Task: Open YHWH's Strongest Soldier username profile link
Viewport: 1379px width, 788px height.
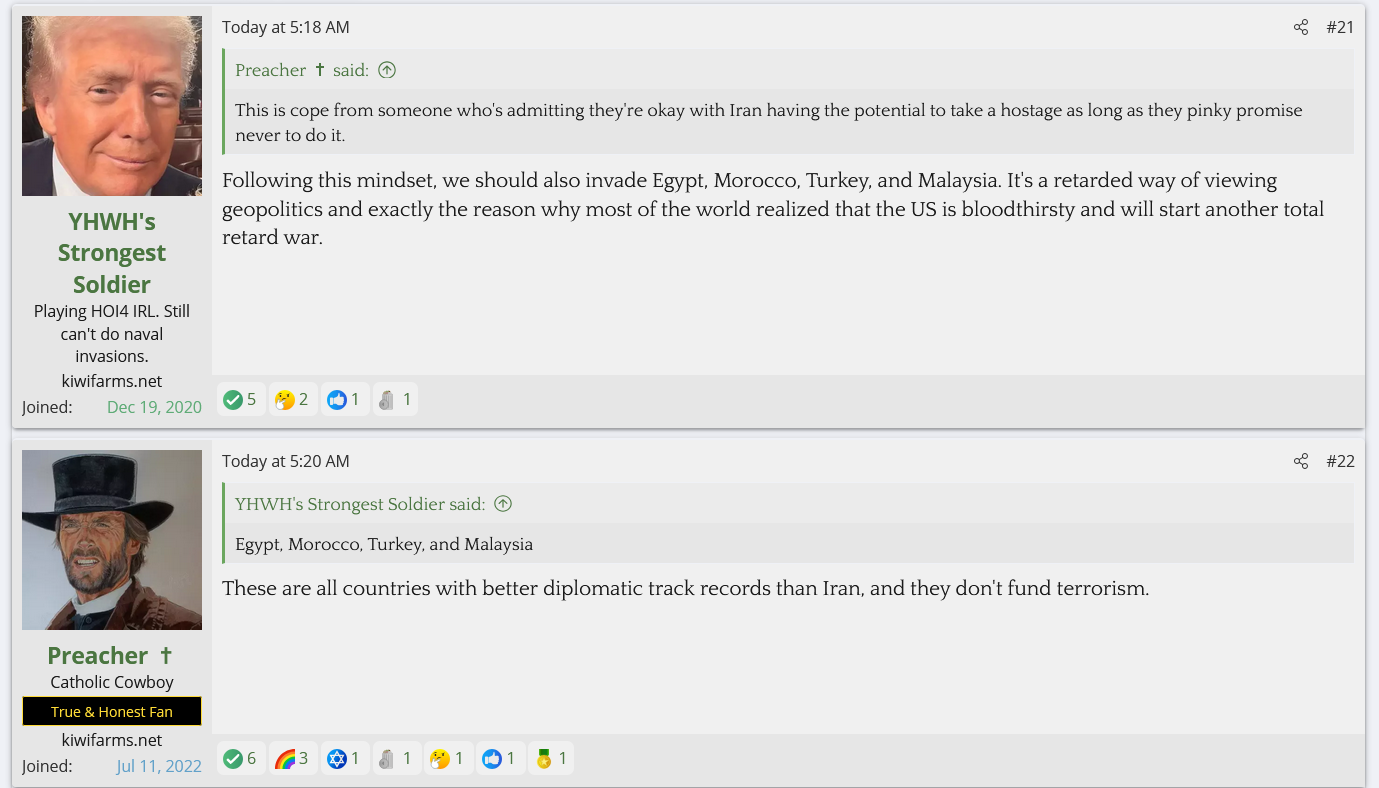Action: (112, 253)
